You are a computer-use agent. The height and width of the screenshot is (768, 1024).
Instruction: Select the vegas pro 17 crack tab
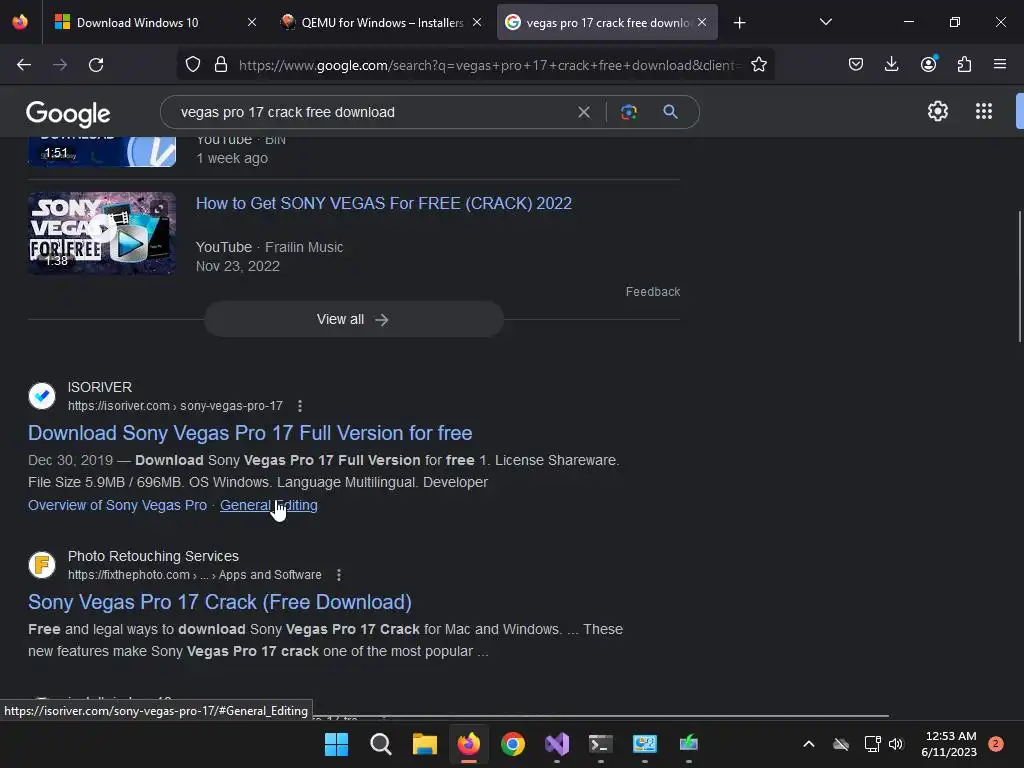click(x=607, y=23)
